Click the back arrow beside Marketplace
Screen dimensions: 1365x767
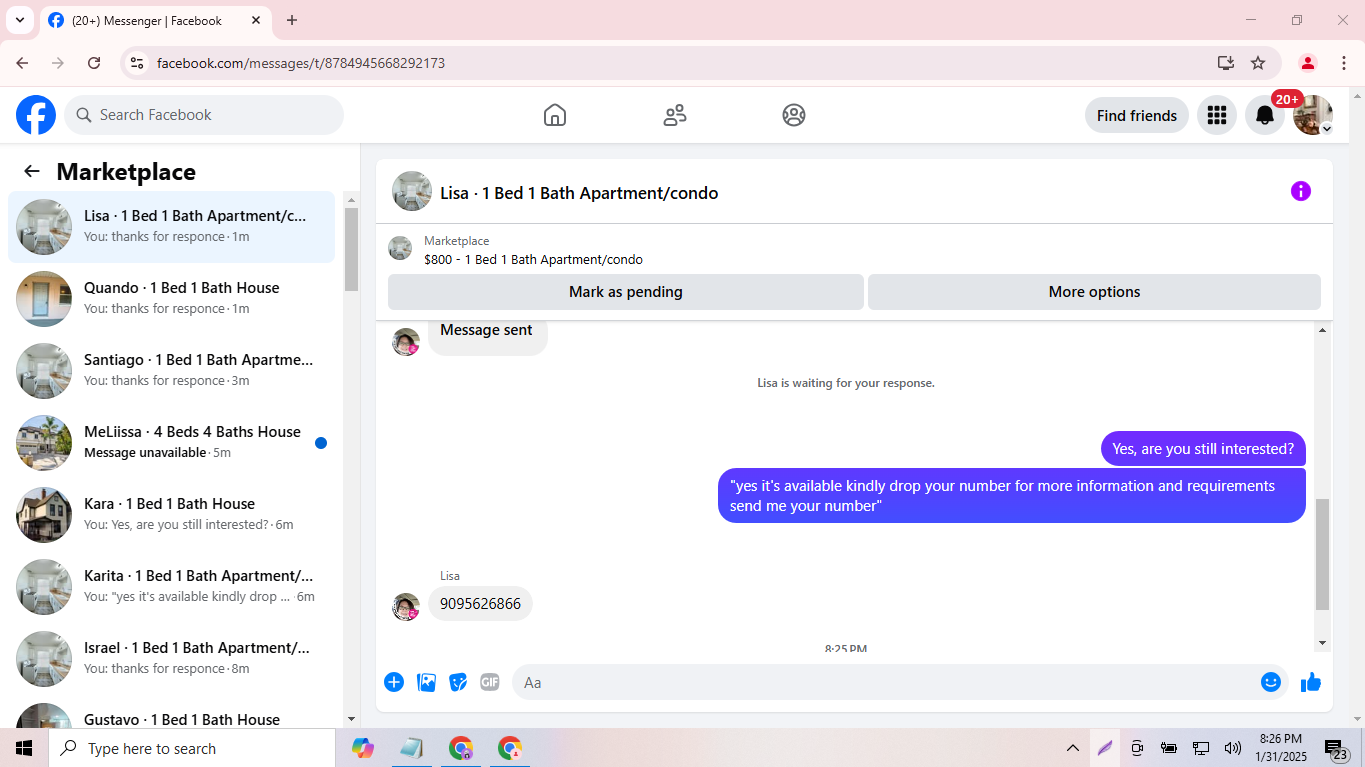point(32,171)
